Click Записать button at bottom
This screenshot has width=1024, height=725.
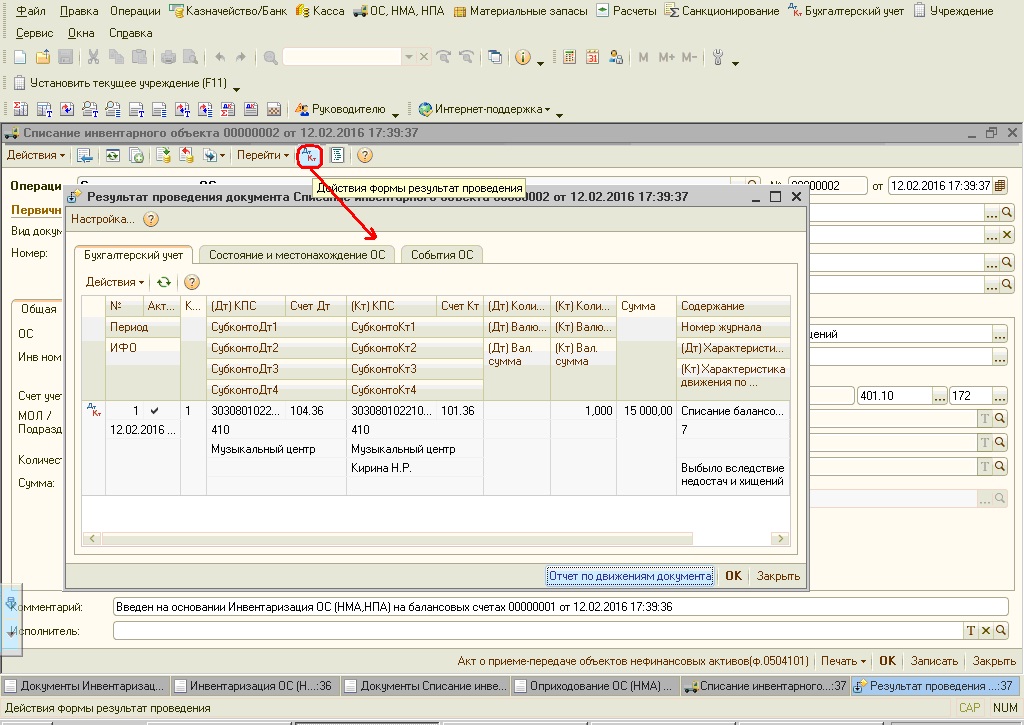pyautogui.click(x=934, y=661)
